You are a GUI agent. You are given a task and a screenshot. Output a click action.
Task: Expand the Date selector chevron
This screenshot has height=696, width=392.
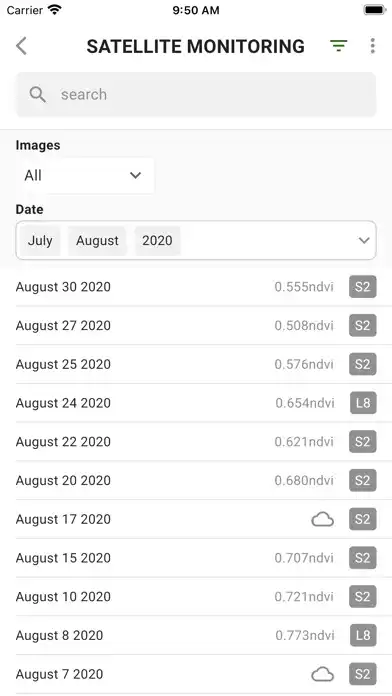coord(364,241)
